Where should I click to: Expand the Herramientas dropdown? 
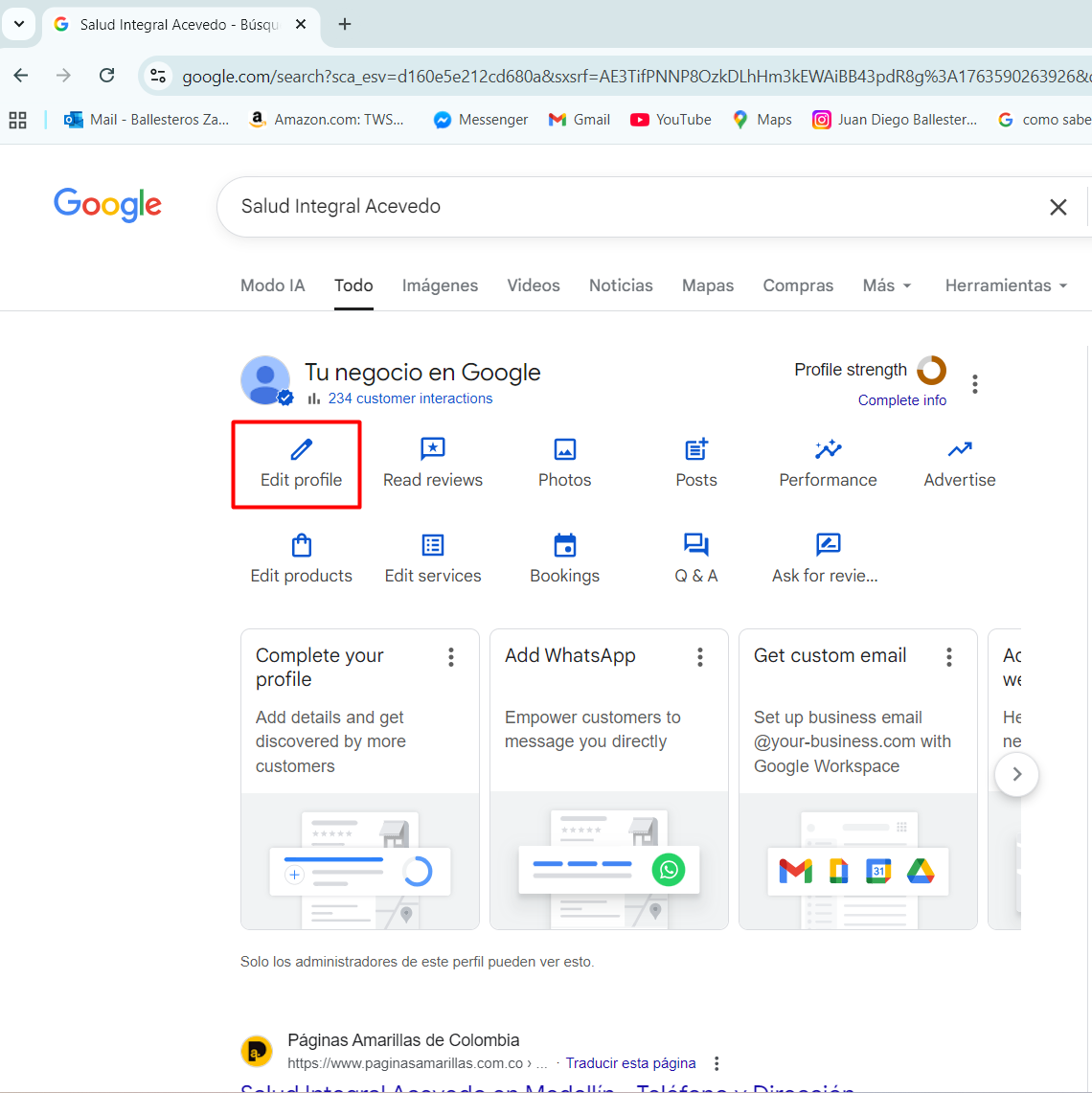coord(1005,285)
